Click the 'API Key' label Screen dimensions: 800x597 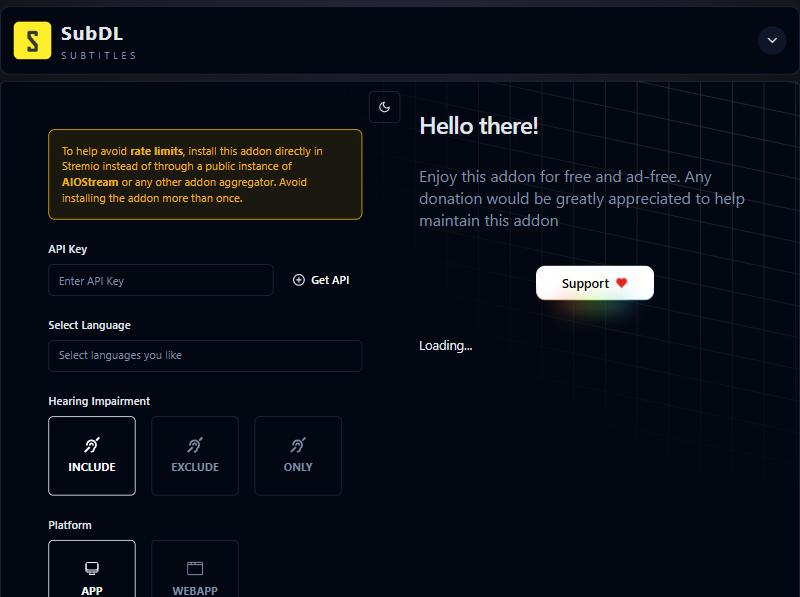[68, 249]
